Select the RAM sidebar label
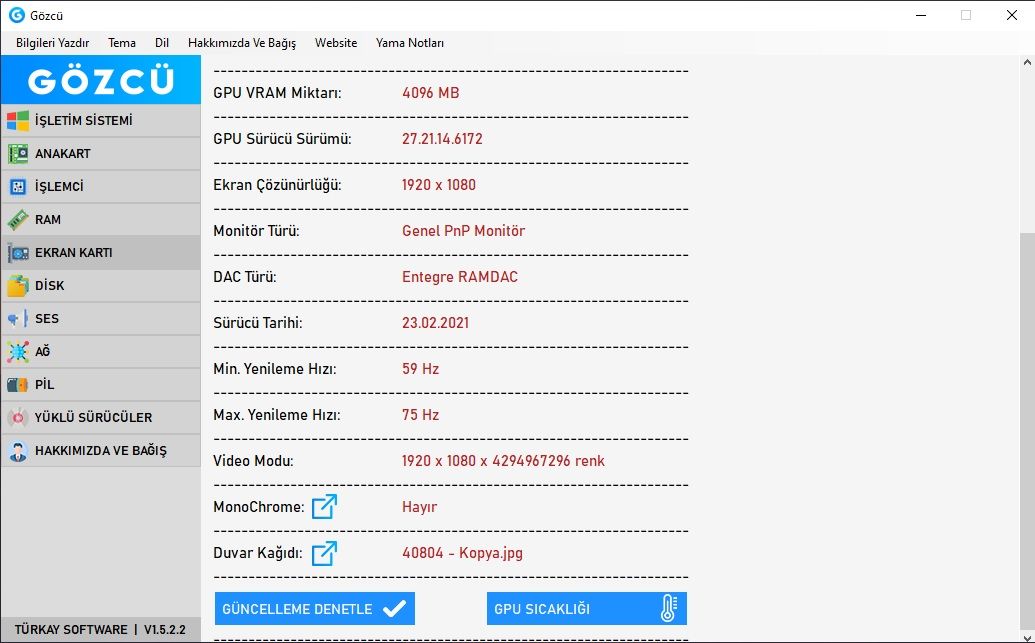 48,220
